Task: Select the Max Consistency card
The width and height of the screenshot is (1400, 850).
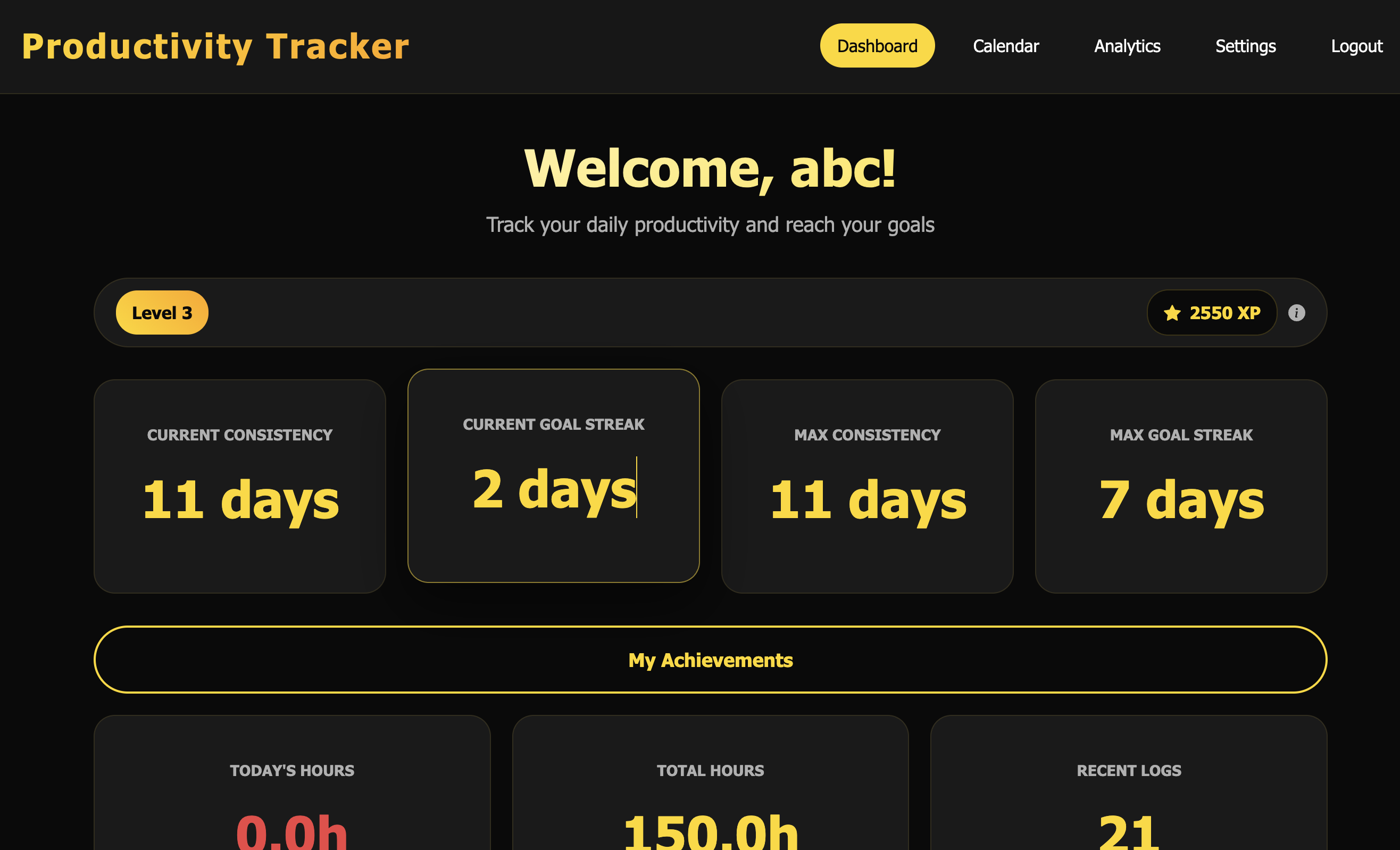Action: pyautogui.click(x=866, y=486)
